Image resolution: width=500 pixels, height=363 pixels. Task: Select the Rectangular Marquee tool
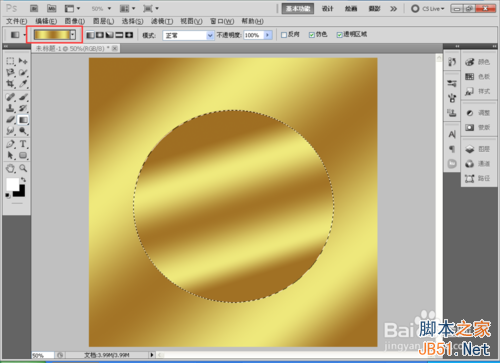tap(10, 61)
